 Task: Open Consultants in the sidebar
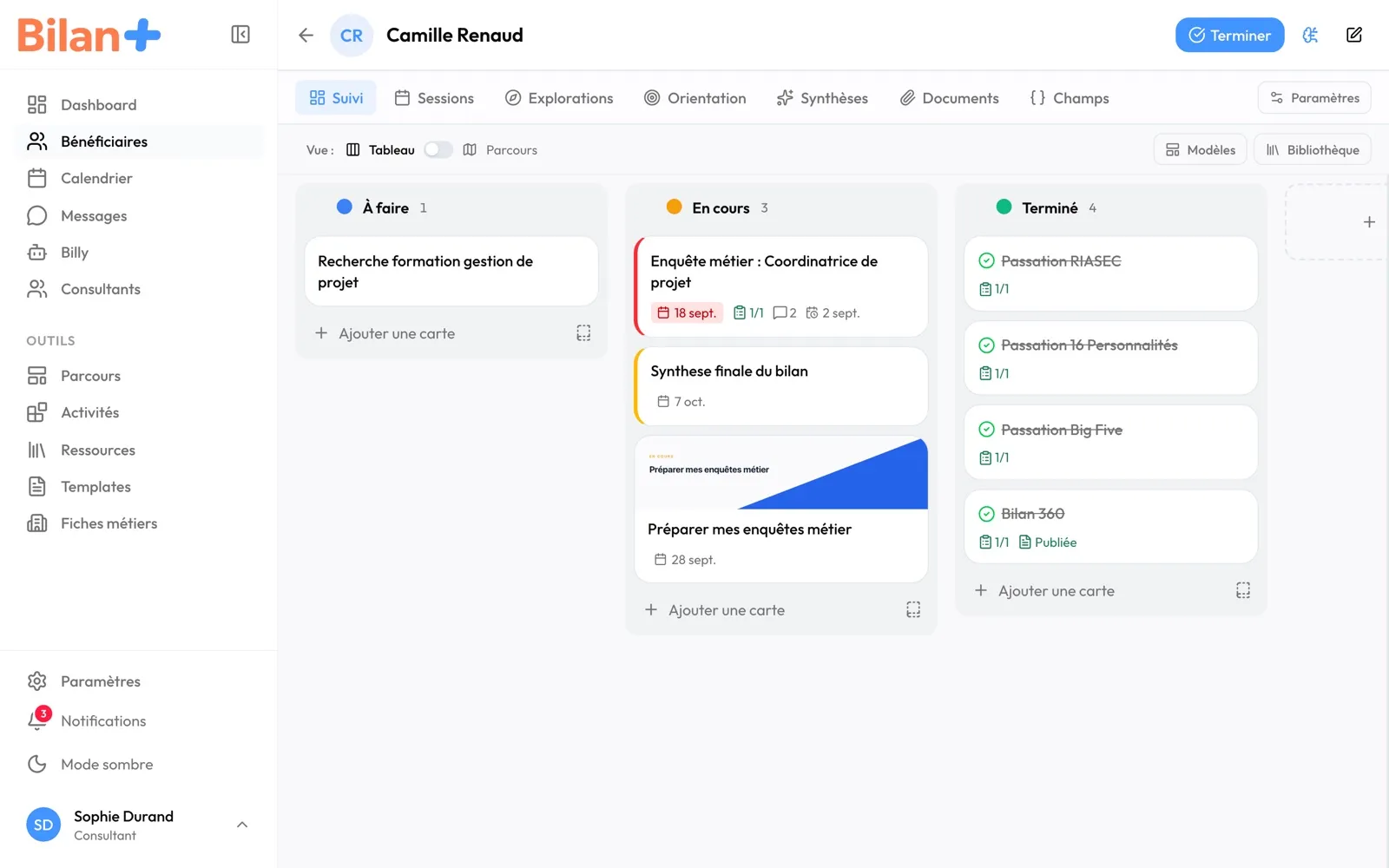tap(139, 289)
